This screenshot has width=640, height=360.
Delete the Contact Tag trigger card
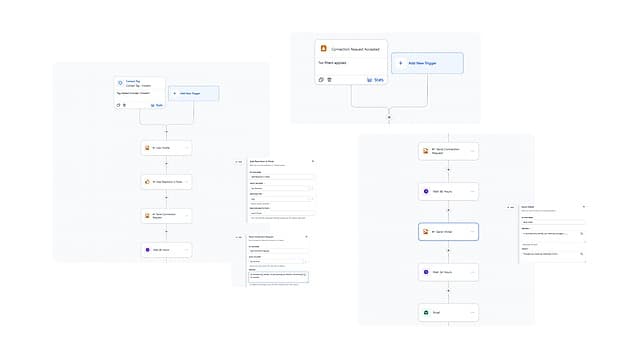(124, 105)
